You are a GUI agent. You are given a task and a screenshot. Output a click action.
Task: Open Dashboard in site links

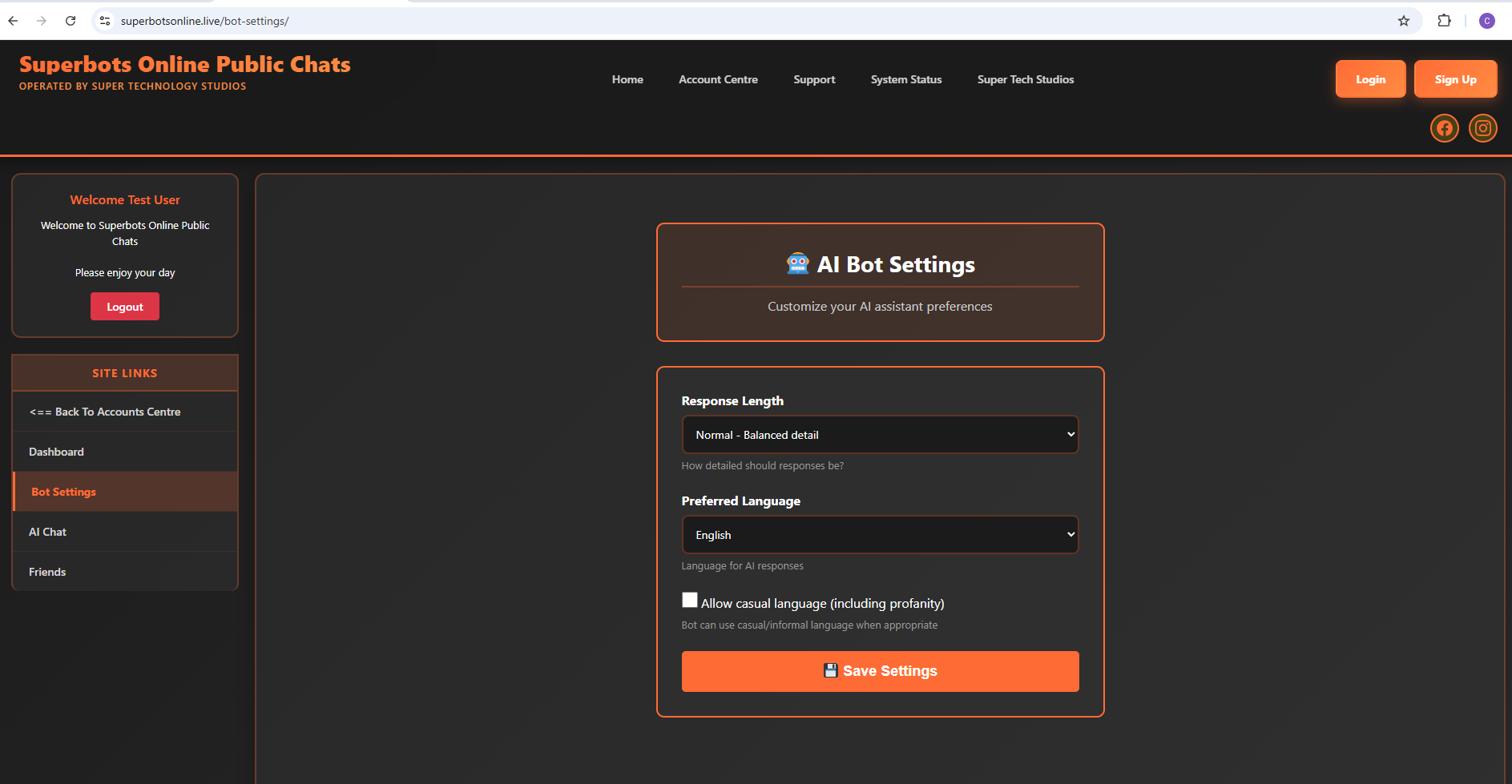(125, 452)
